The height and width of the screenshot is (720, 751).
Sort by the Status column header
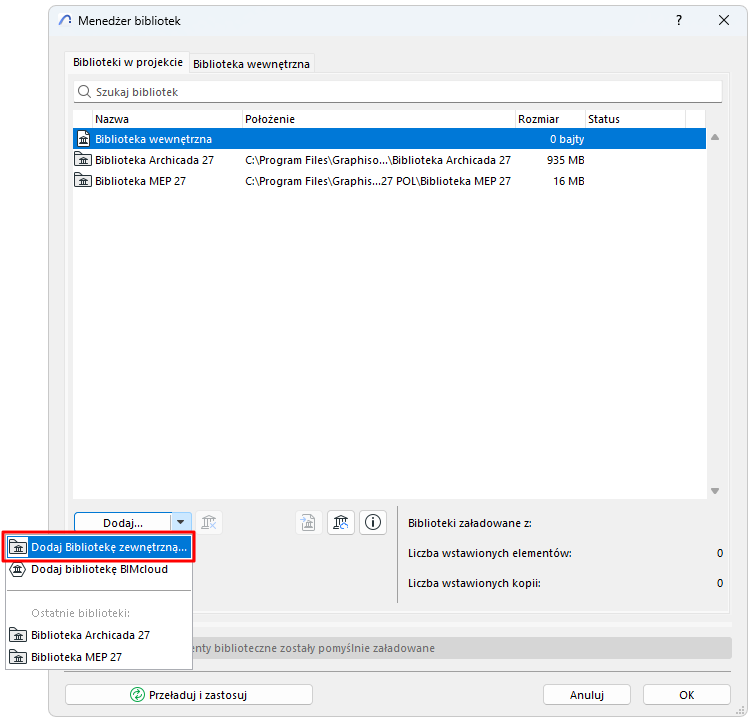636,119
